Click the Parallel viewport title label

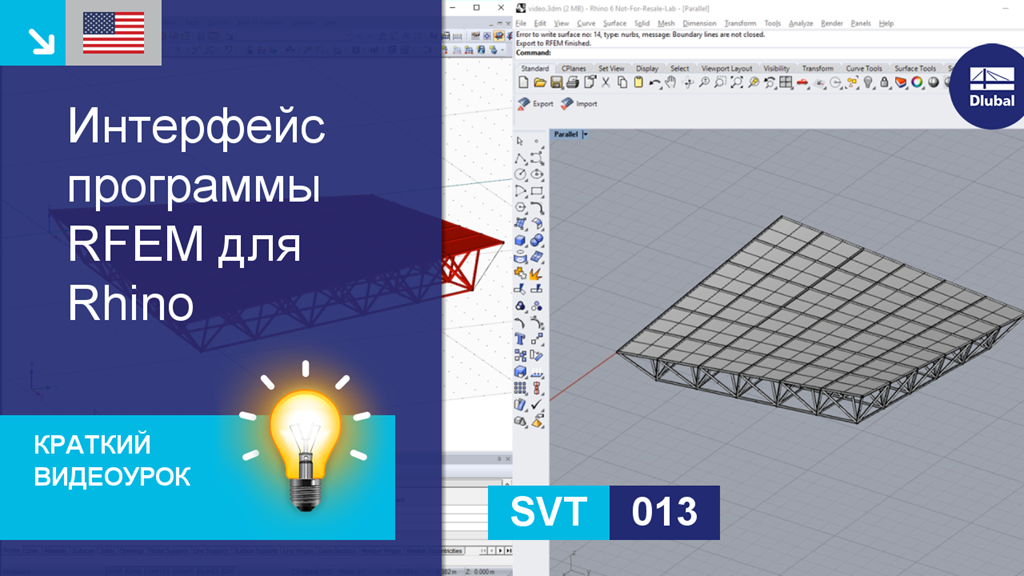pyautogui.click(x=566, y=135)
